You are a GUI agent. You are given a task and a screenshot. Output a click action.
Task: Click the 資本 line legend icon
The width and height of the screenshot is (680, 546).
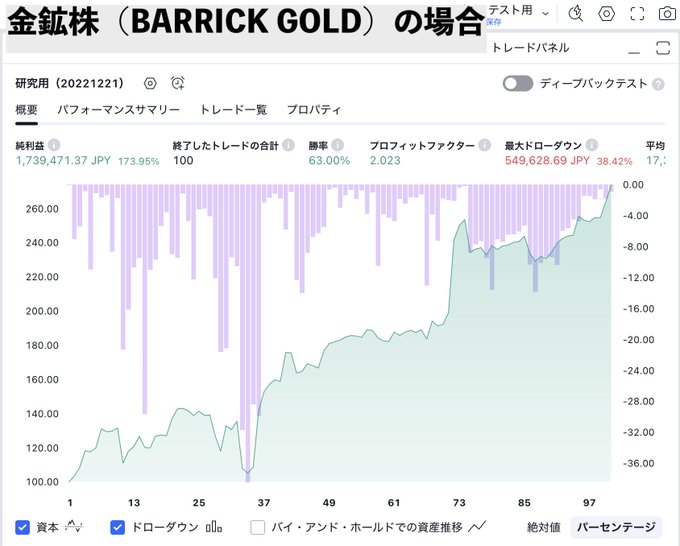coord(74,527)
